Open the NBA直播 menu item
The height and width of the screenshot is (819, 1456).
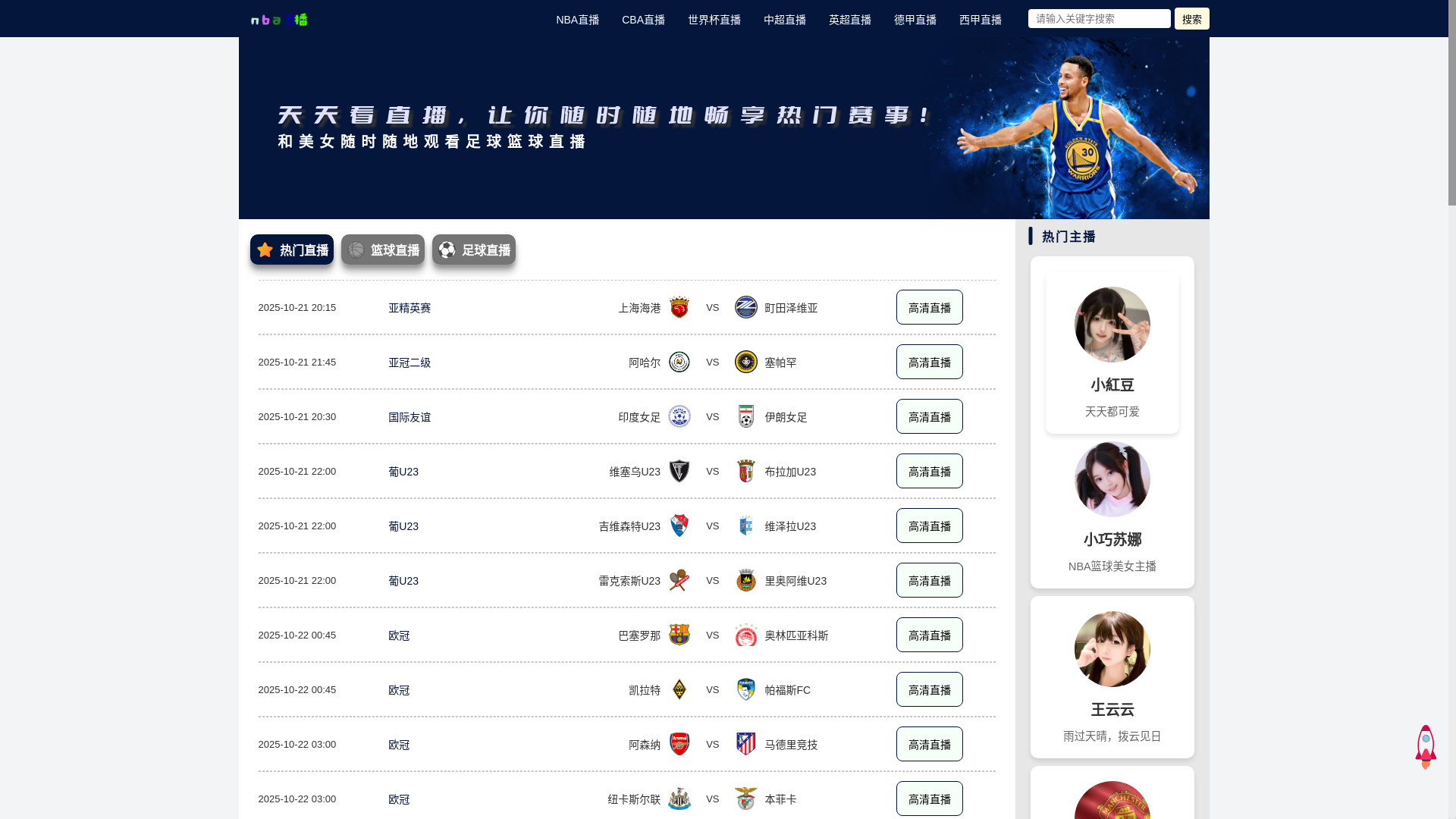click(x=577, y=19)
